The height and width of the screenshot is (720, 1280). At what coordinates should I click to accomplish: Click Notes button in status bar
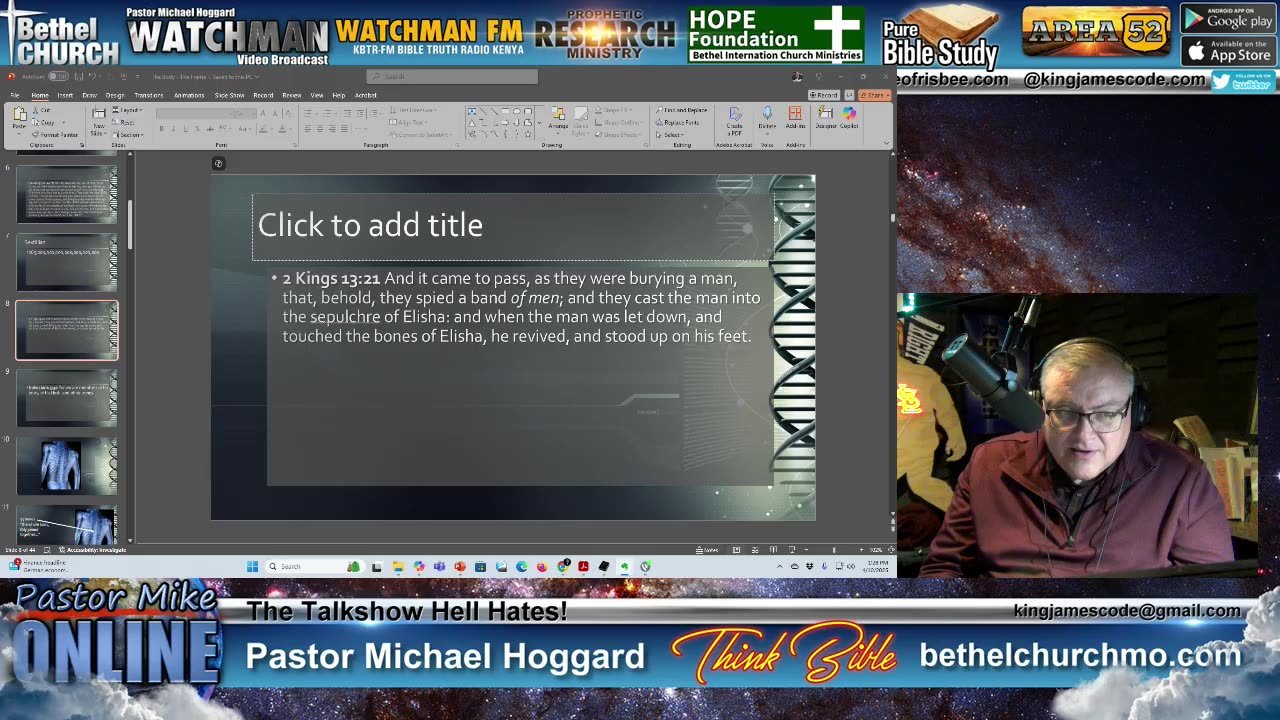coord(707,550)
